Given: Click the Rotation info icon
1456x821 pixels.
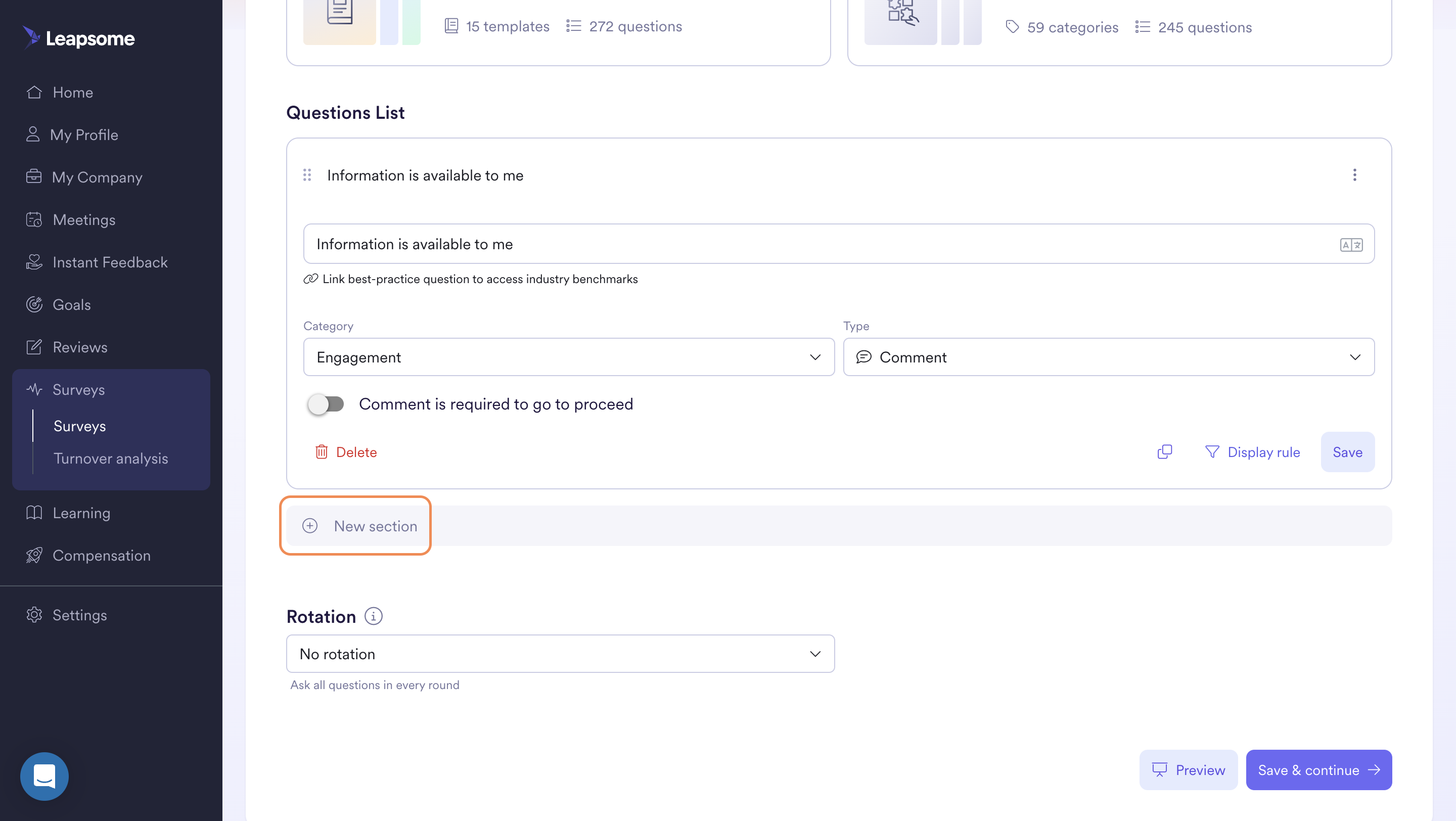Looking at the screenshot, I should 373,616.
